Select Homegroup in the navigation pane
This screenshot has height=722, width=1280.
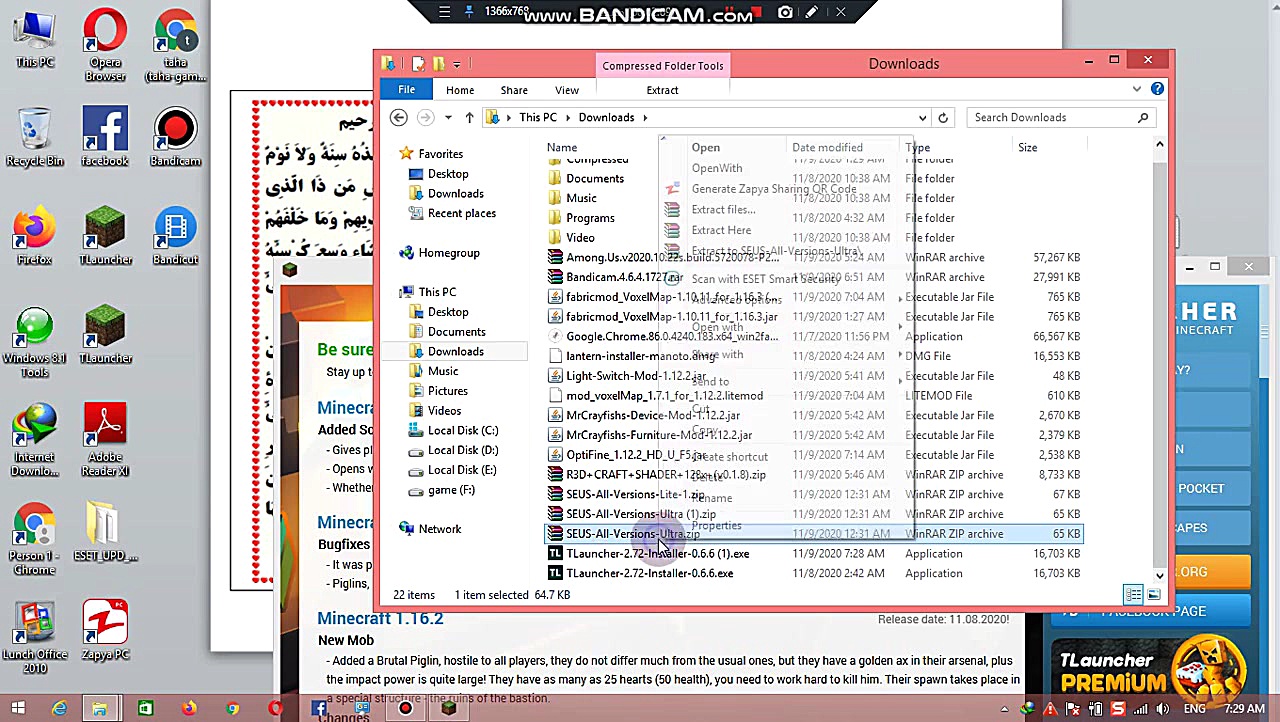(x=449, y=253)
